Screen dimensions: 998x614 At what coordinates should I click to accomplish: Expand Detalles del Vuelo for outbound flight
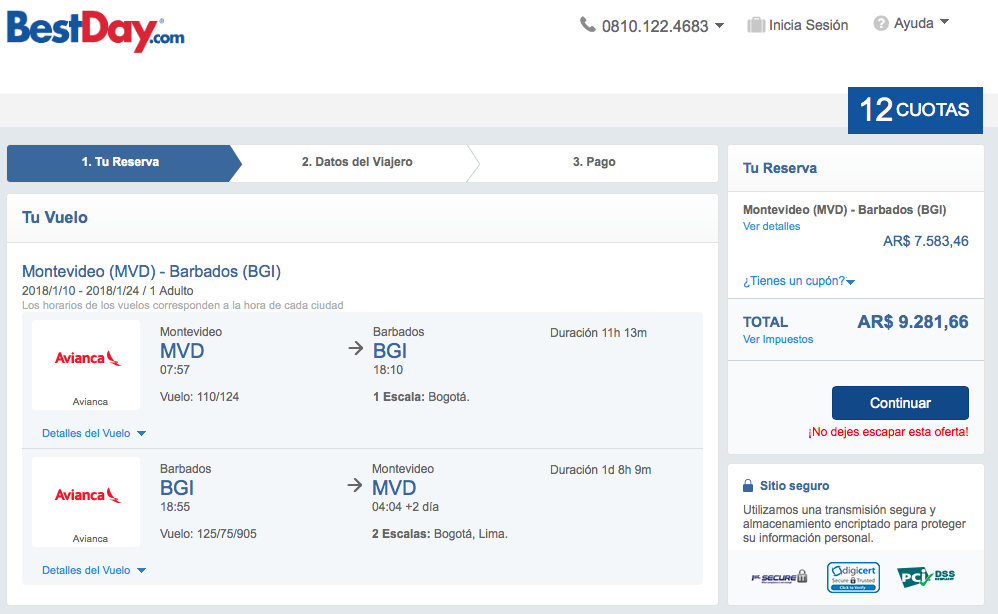[94, 433]
